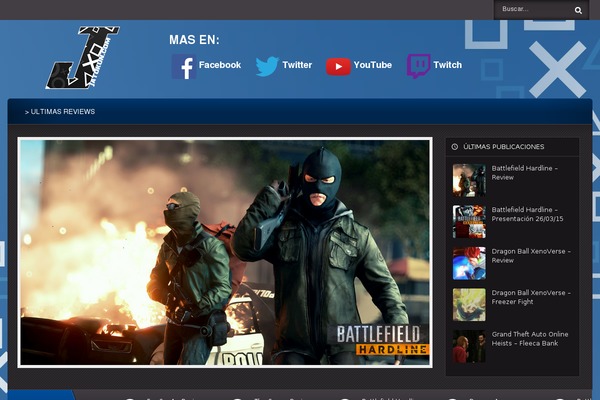Click the clock icon beside Últimas Publicaciones
The image size is (600, 400).
click(455, 147)
